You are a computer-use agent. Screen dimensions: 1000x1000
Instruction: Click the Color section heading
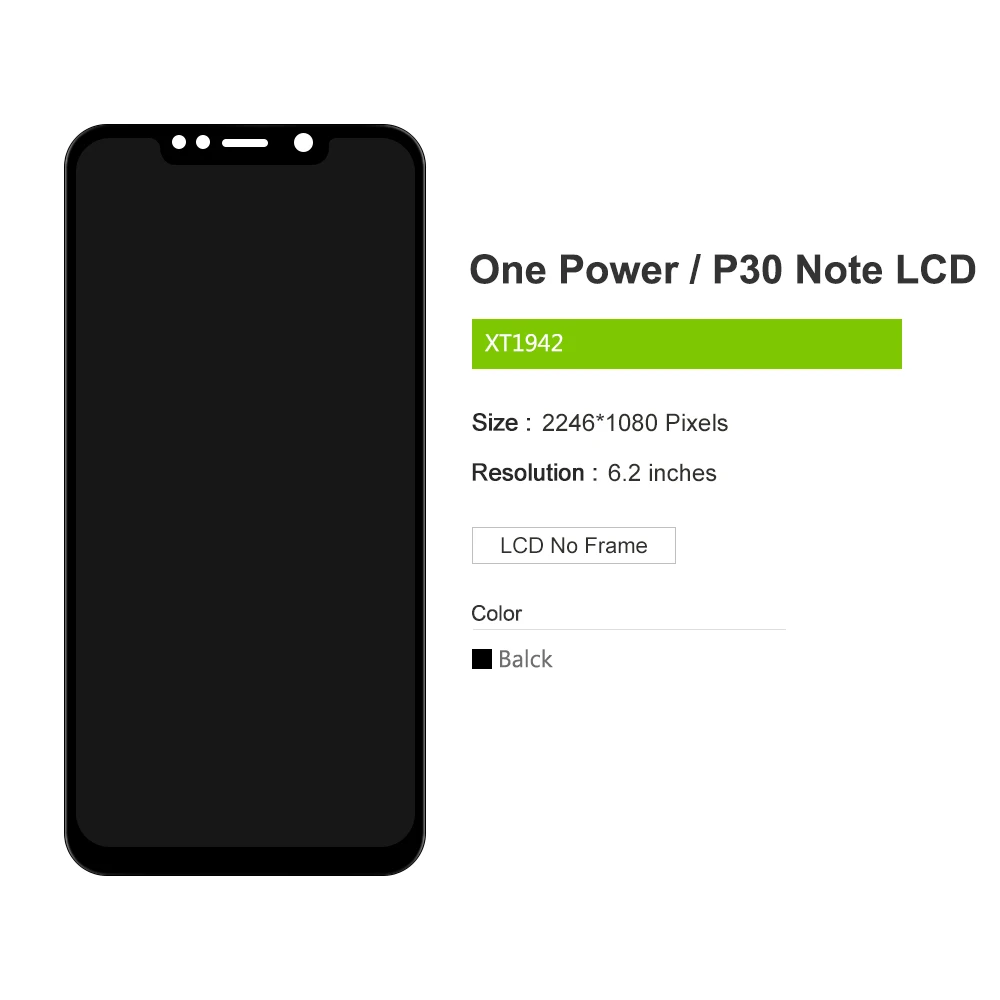(496, 614)
